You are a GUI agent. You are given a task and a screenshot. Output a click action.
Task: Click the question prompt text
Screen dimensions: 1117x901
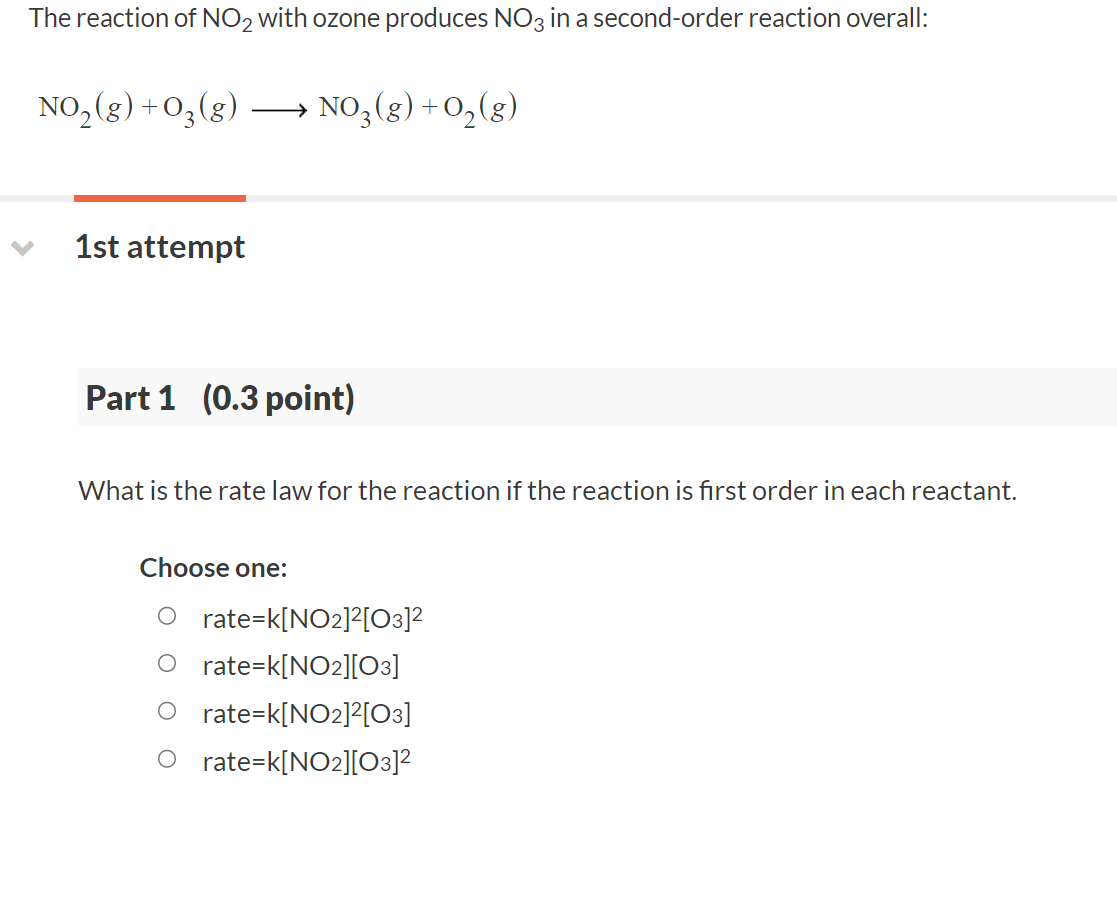click(x=548, y=490)
